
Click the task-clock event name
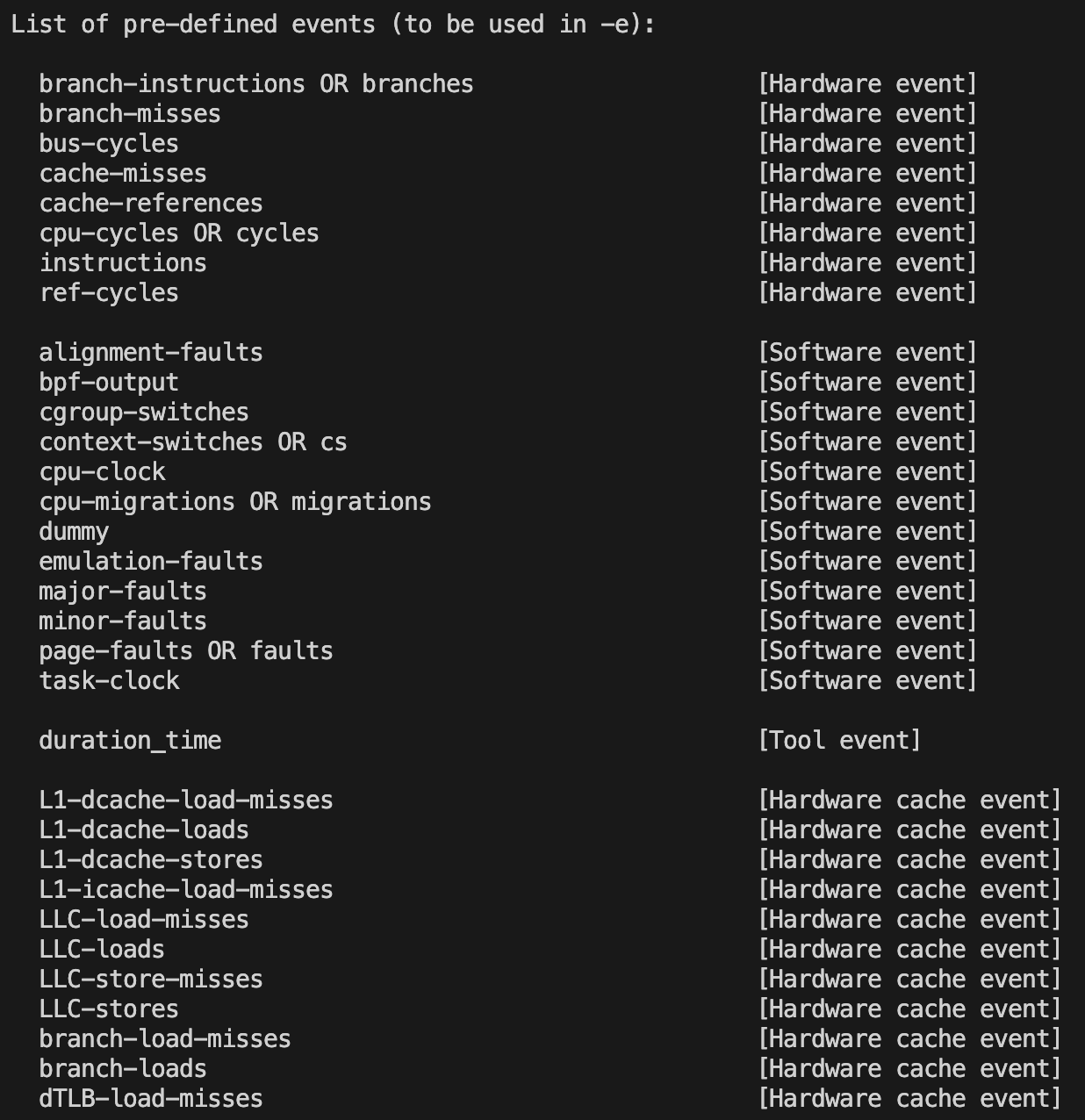click(109, 681)
